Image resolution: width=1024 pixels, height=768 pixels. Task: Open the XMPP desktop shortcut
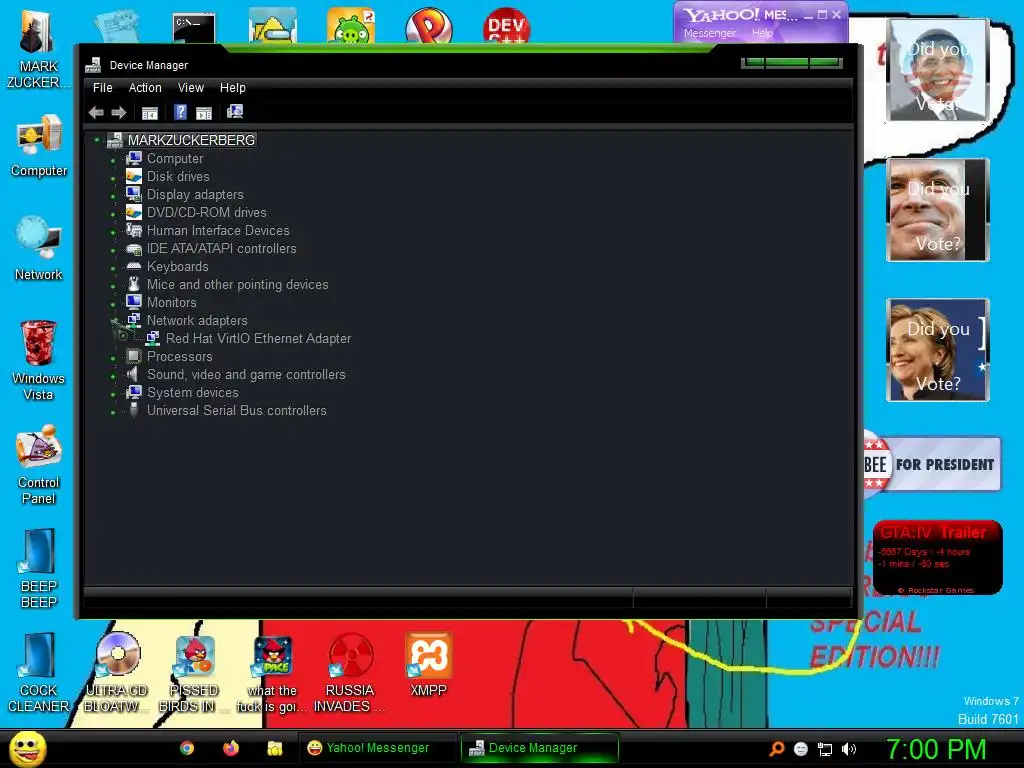click(428, 664)
